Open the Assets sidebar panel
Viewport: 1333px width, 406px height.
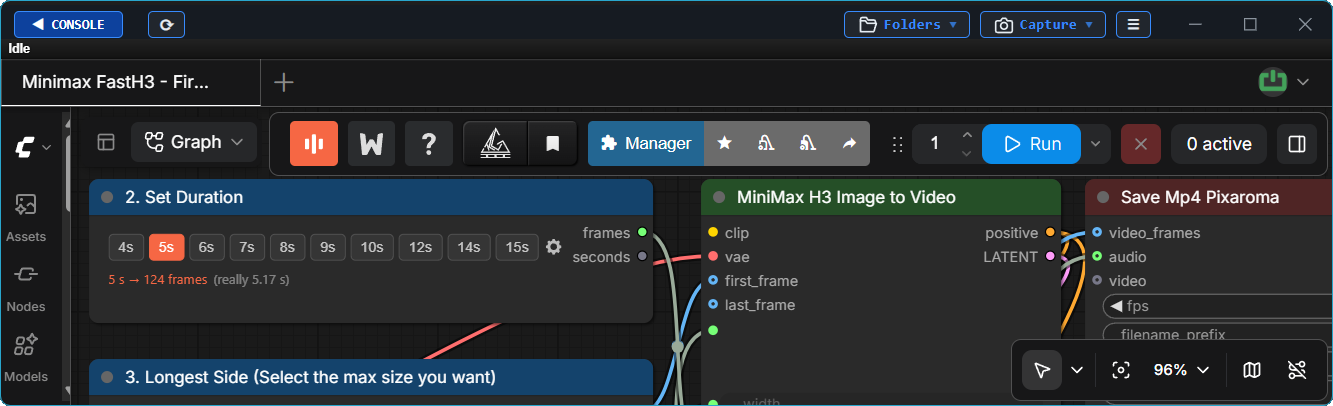26,218
